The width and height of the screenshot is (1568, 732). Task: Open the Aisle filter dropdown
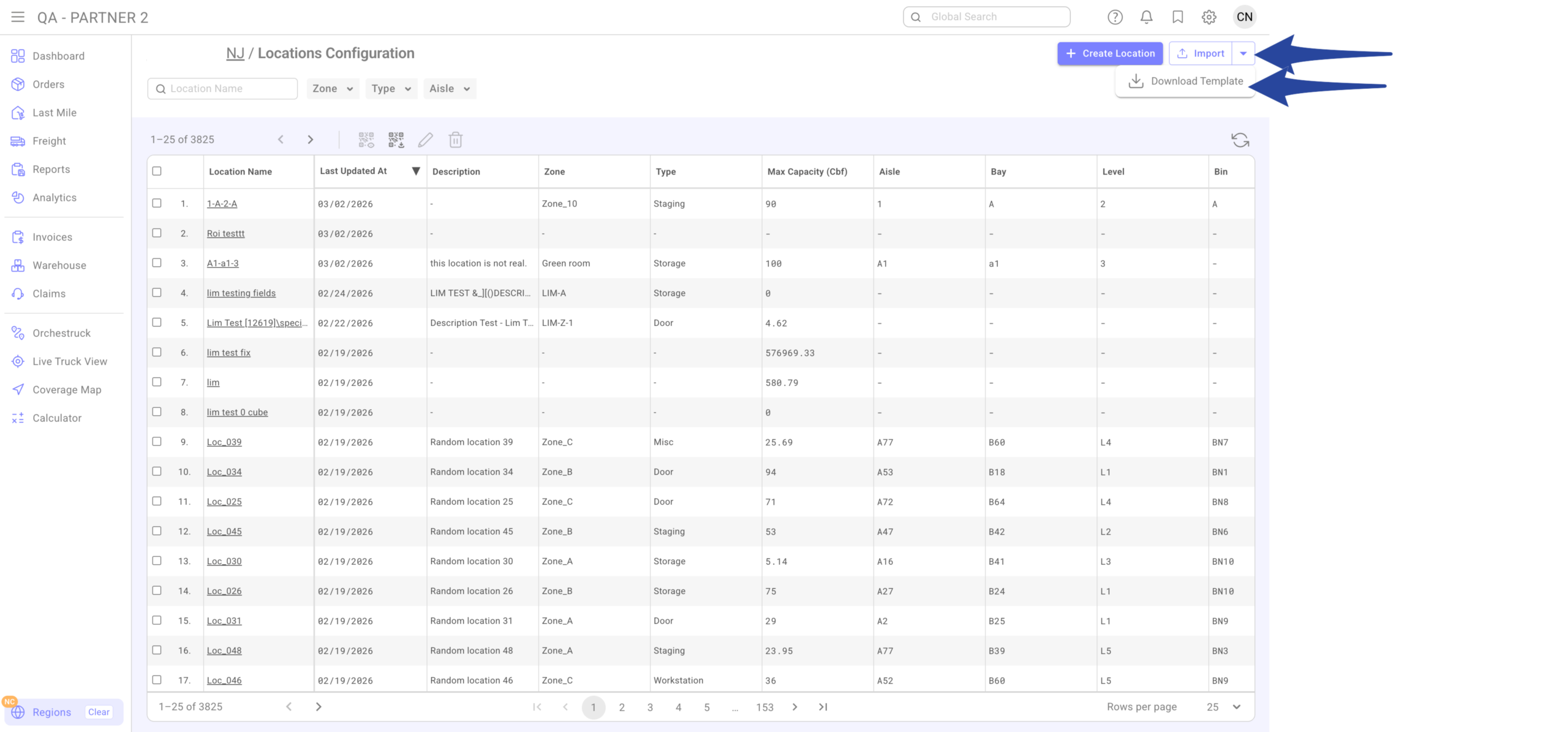(x=449, y=89)
